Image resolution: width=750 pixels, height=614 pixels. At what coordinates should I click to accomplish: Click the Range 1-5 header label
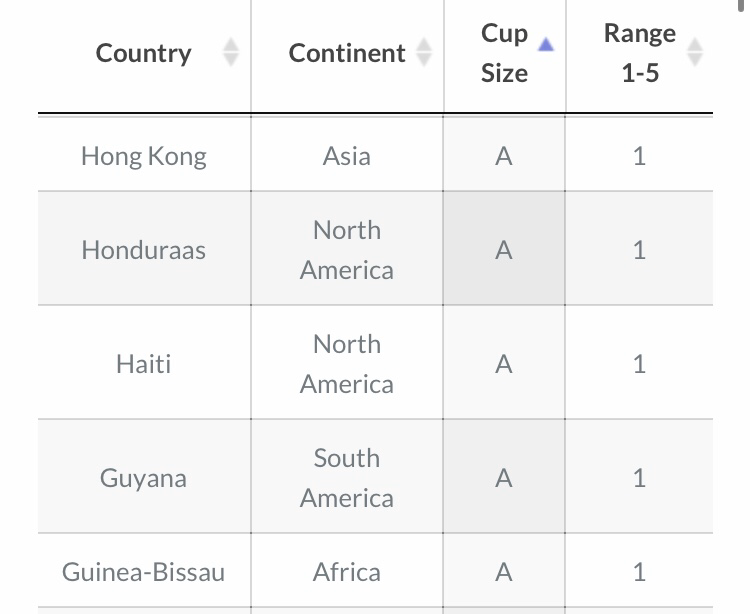click(640, 53)
